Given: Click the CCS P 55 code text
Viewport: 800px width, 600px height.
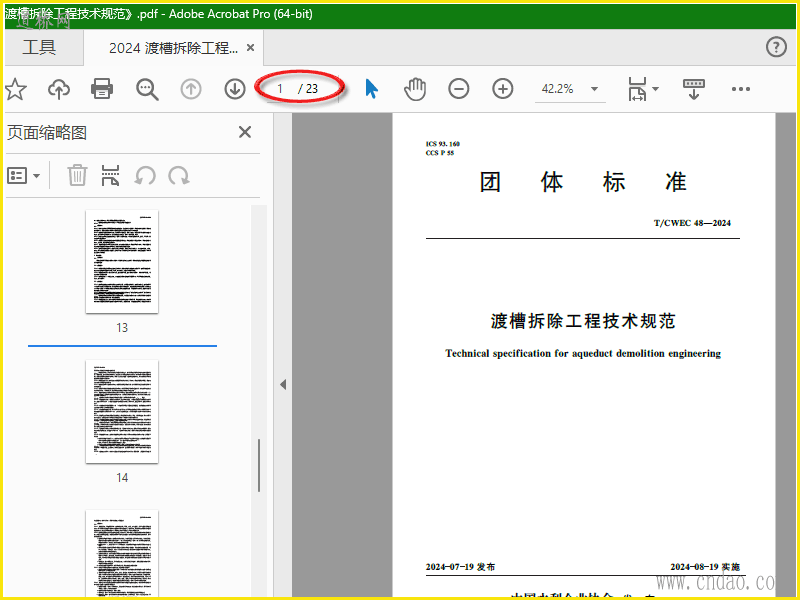Looking at the screenshot, I should pos(440,153).
